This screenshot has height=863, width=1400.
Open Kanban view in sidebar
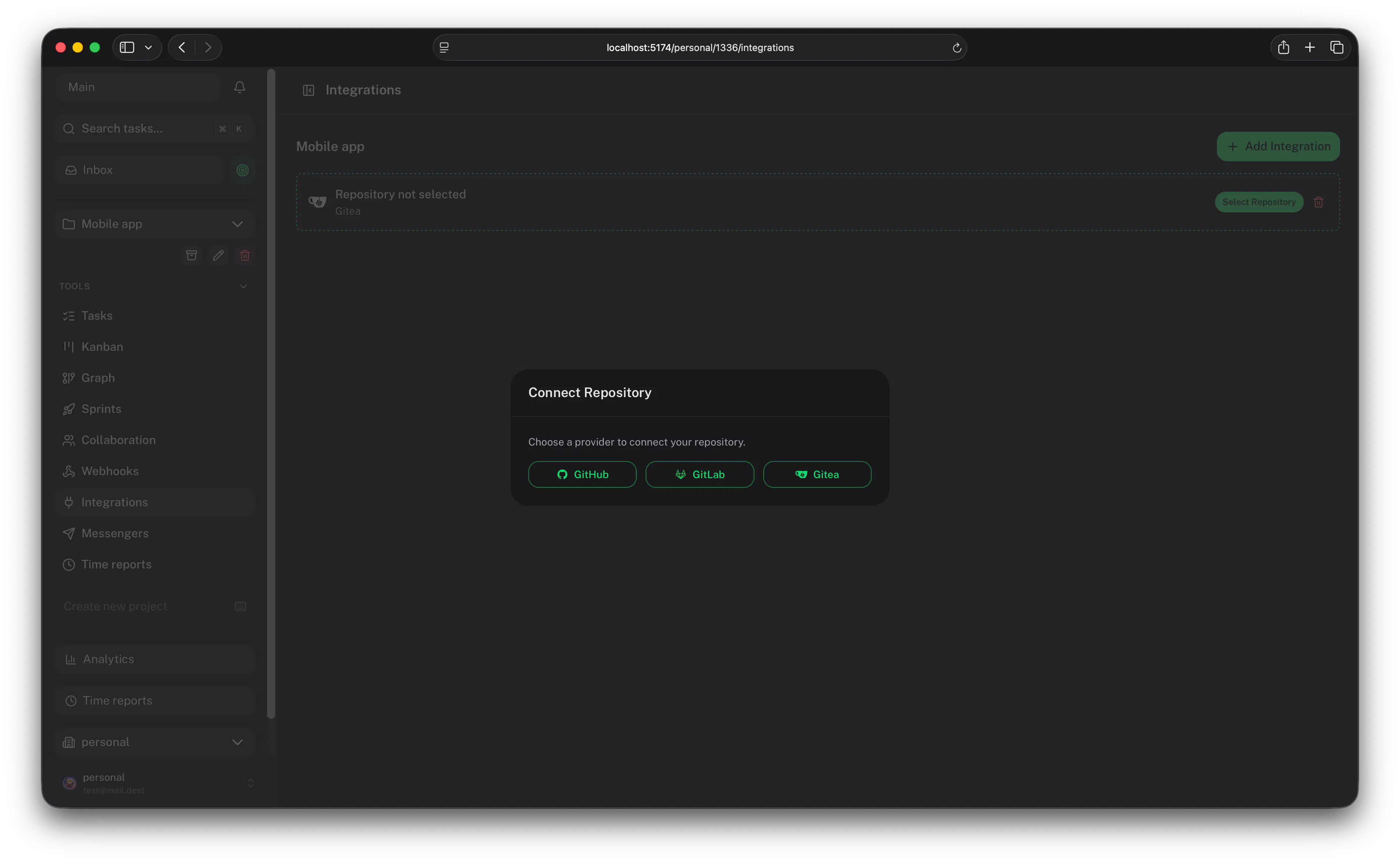(154, 346)
